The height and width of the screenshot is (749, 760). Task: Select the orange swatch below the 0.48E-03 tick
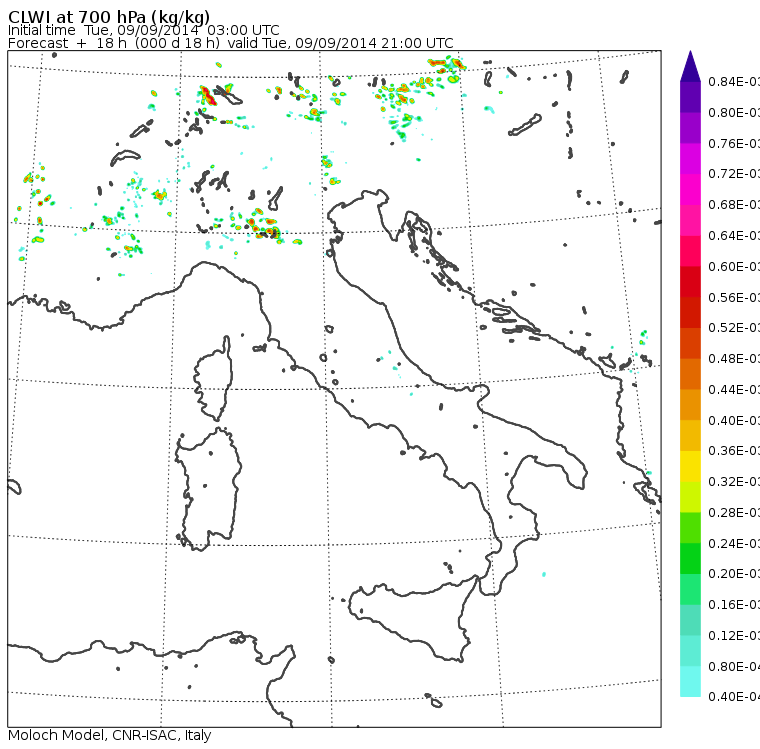690,374
